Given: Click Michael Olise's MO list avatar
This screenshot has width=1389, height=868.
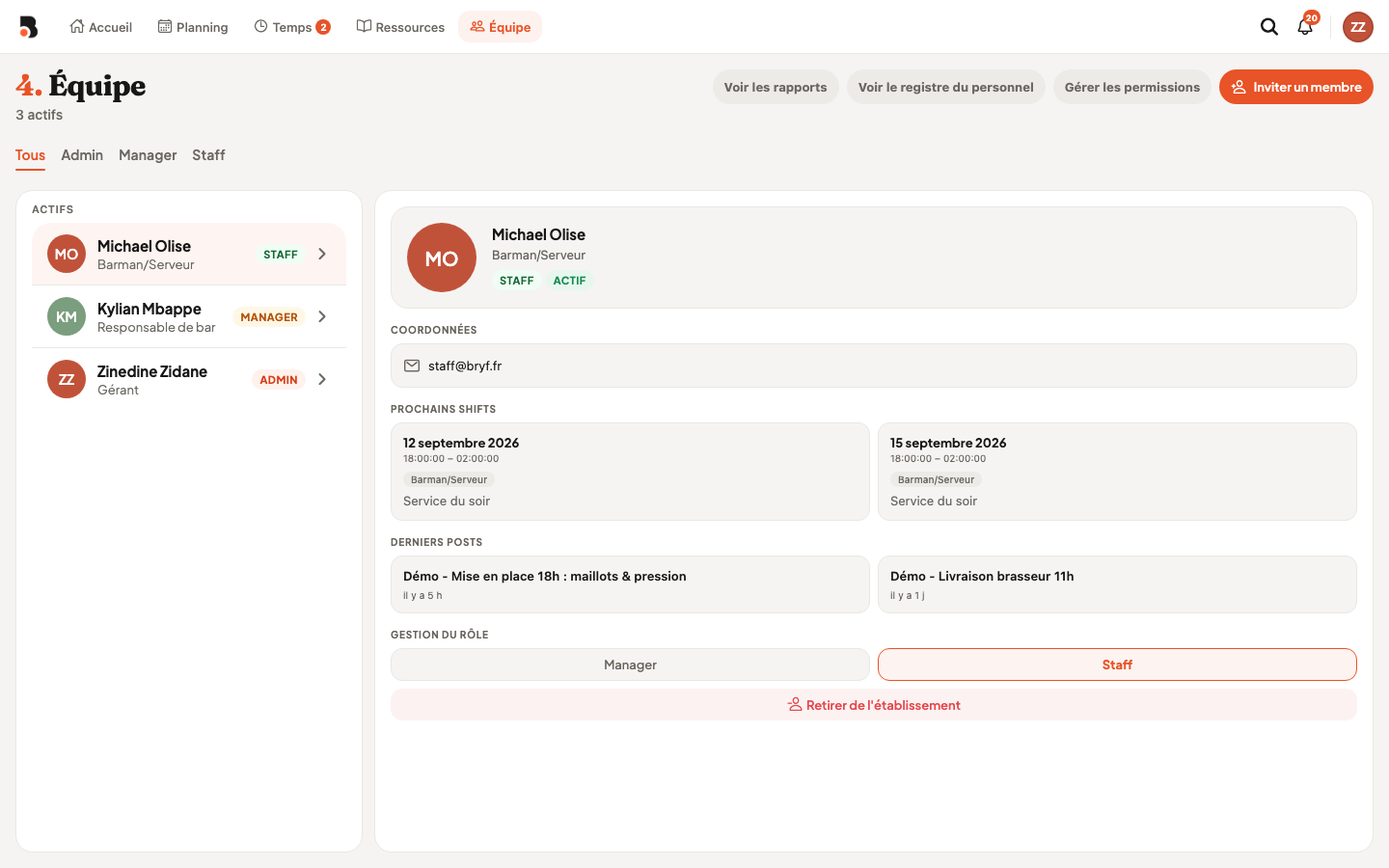Looking at the screenshot, I should (x=67, y=254).
